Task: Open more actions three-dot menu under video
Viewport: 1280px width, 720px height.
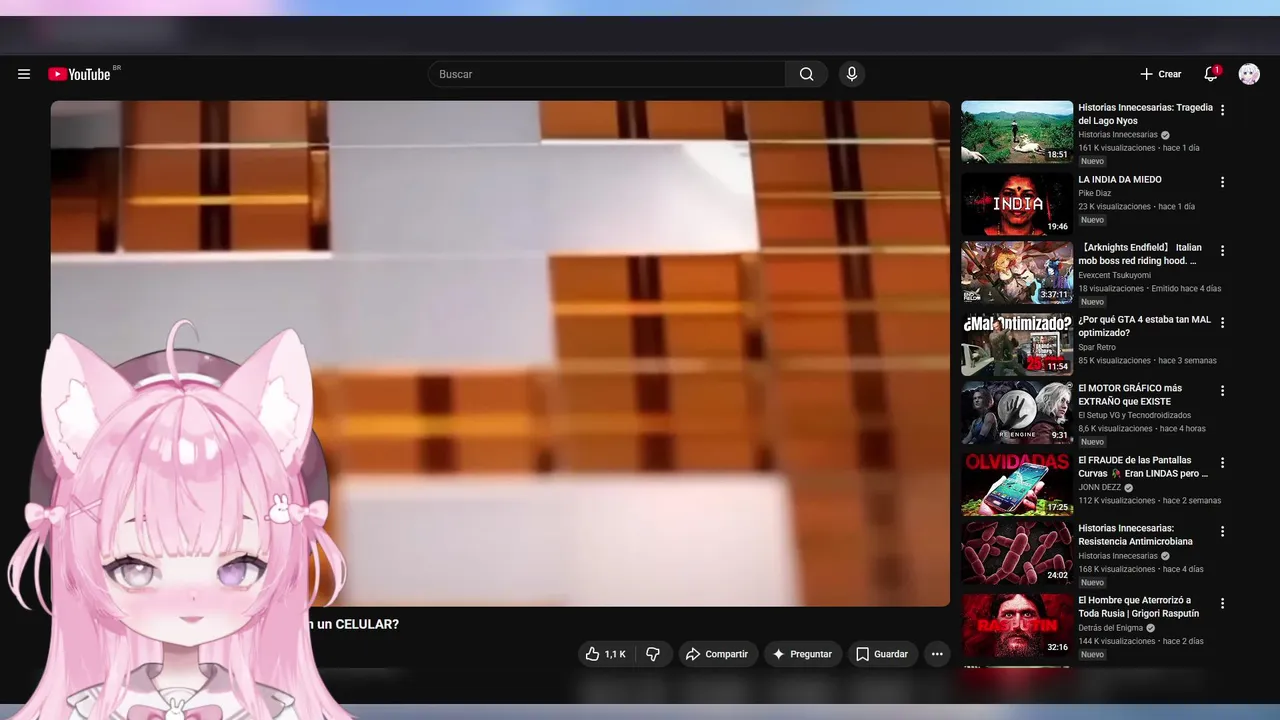Action: click(937, 654)
